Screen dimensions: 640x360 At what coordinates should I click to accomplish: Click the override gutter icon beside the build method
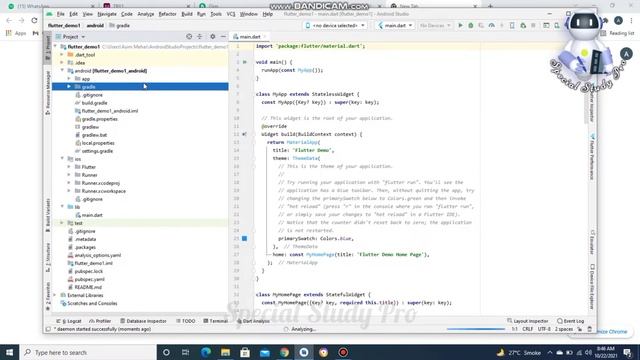[244, 134]
